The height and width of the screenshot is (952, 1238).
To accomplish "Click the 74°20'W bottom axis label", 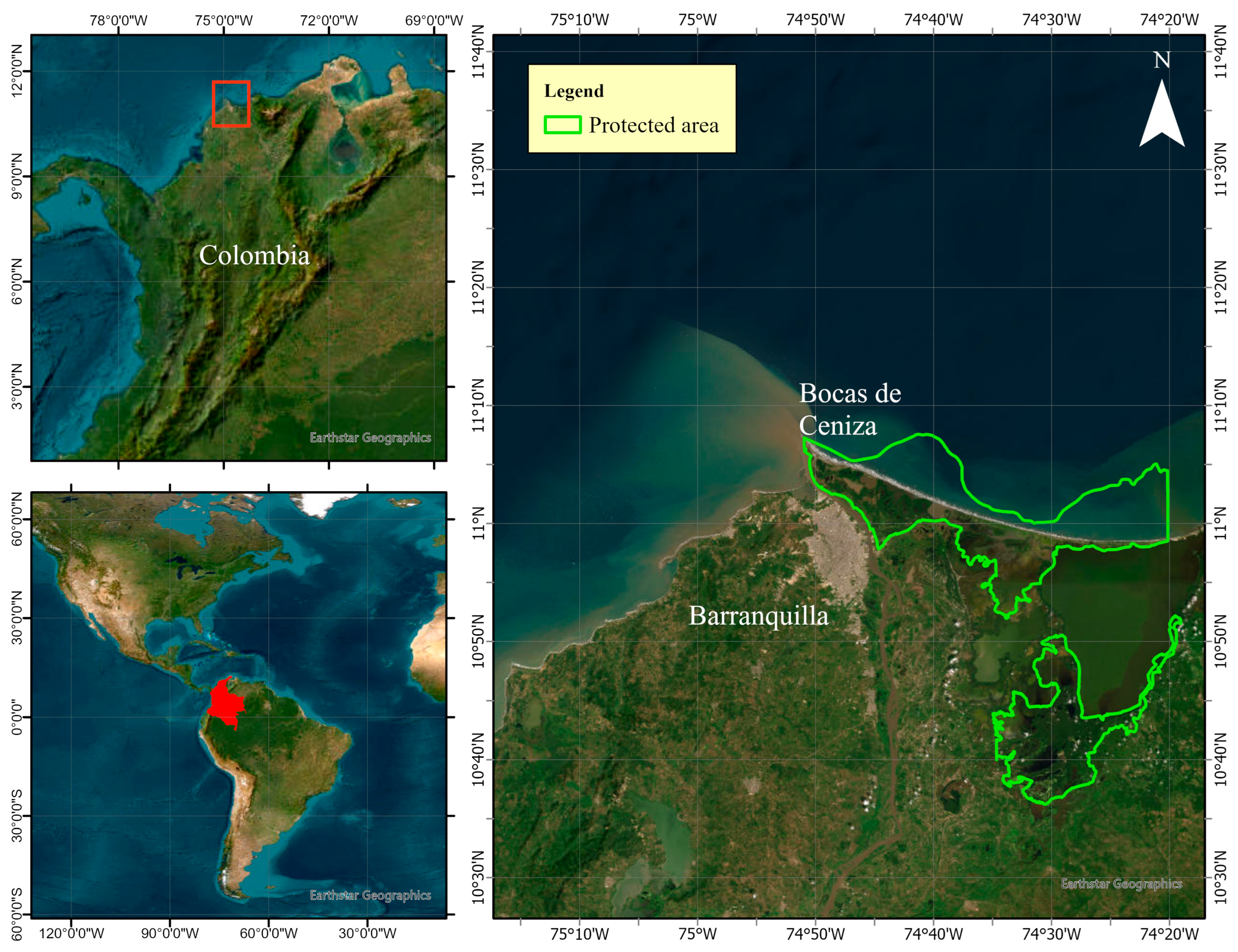I will 1169,933.
